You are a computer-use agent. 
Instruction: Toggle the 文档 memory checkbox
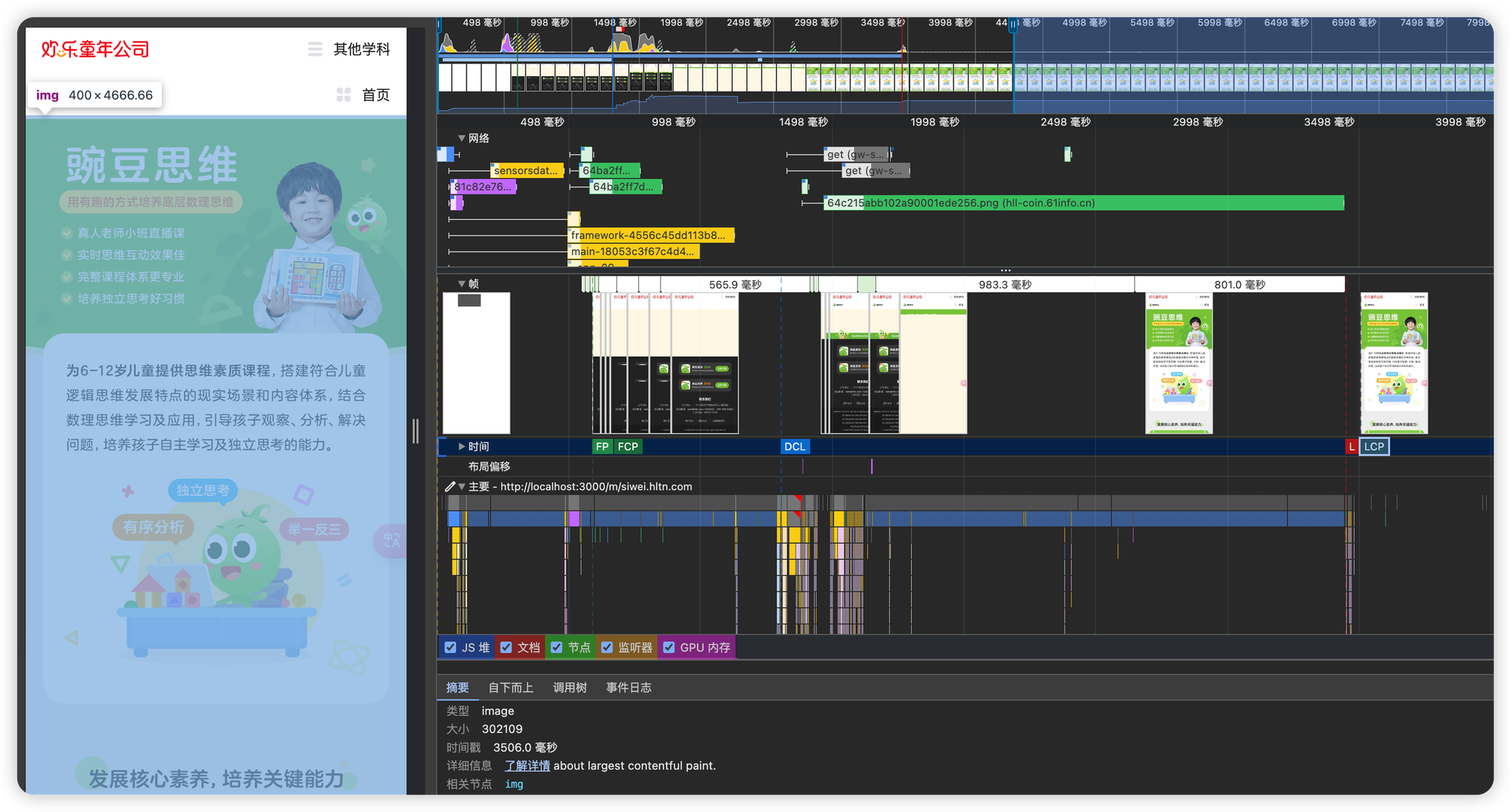pyautogui.click(x=507, y=647)
